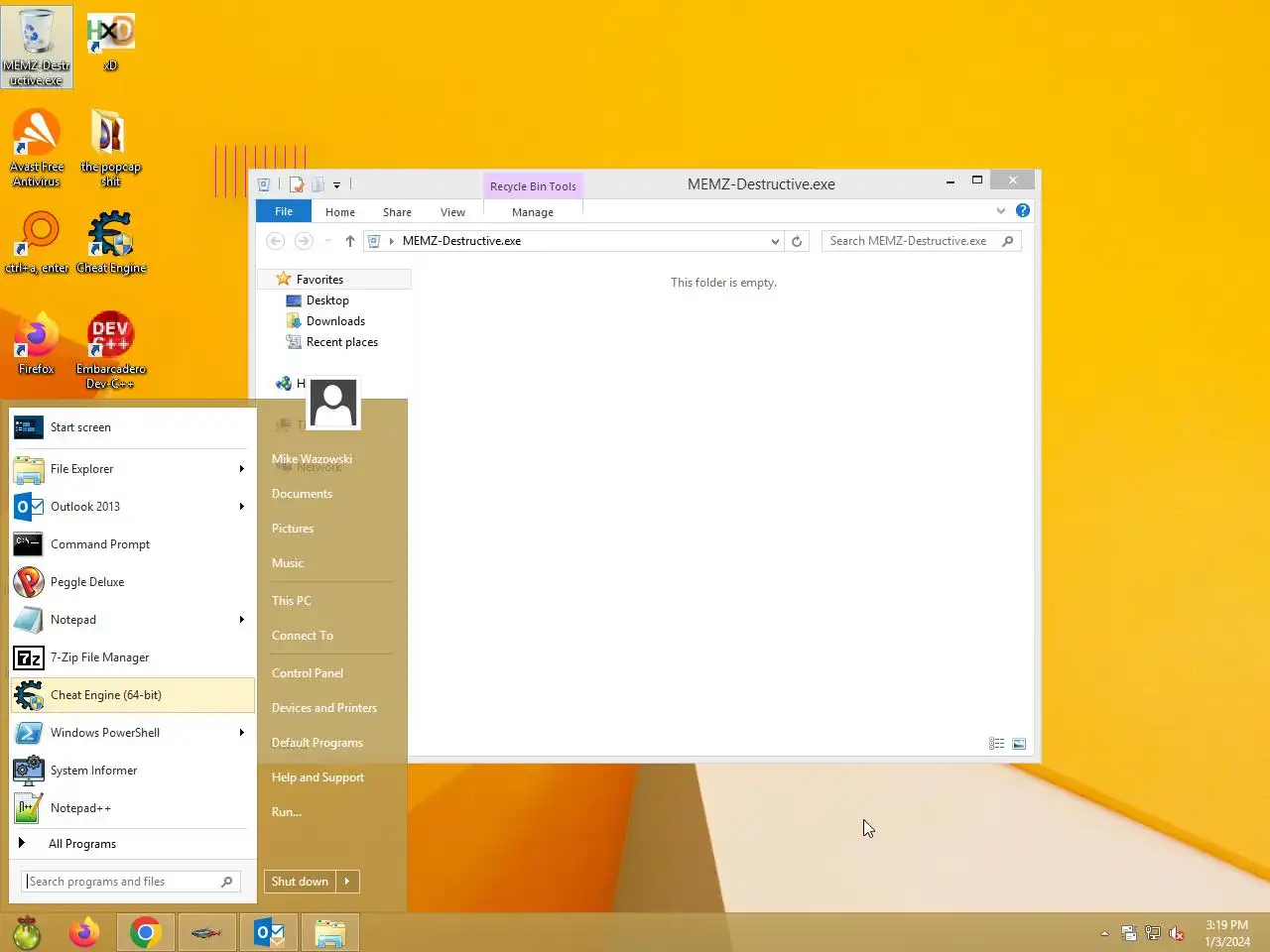Screen dimensions: 1270x952
Task: Open Firefox from the taskbar
Action: [84, 932]
